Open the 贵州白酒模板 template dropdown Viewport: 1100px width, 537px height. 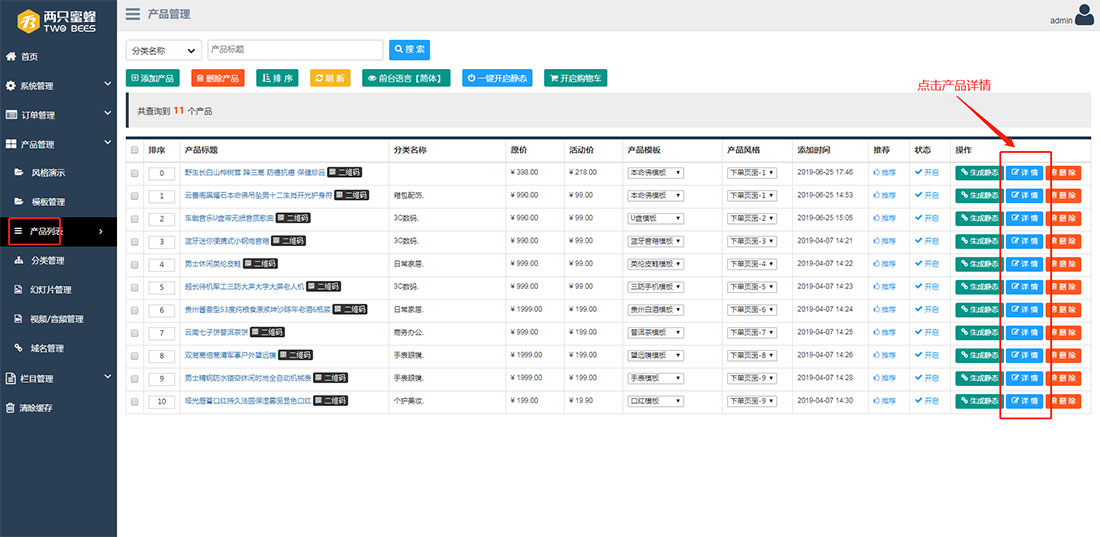(x=655, y=310)
